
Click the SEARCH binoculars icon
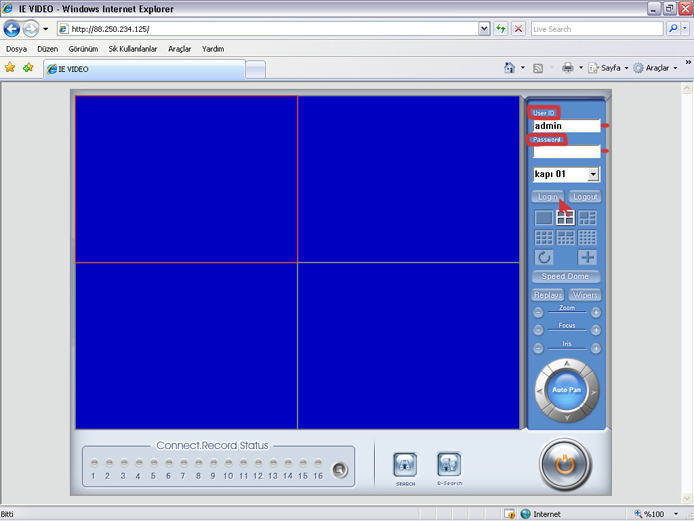pos(405,465)
